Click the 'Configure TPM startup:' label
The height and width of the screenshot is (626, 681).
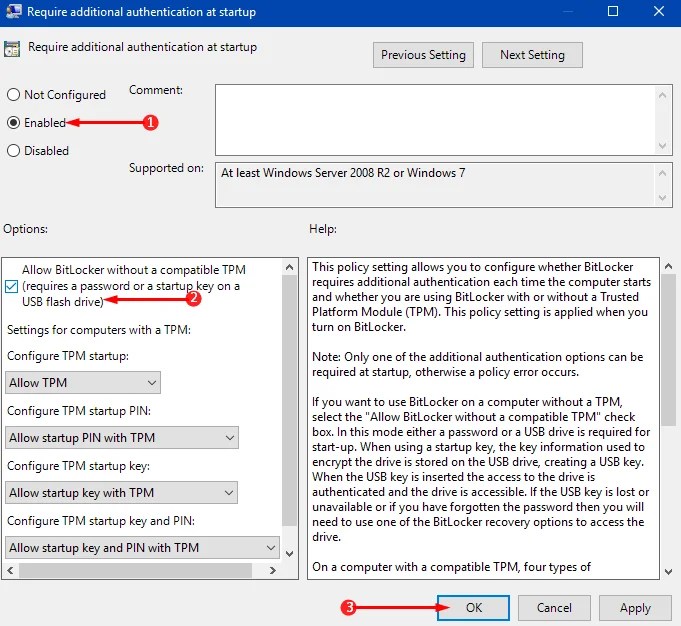[x=68, y=356]
